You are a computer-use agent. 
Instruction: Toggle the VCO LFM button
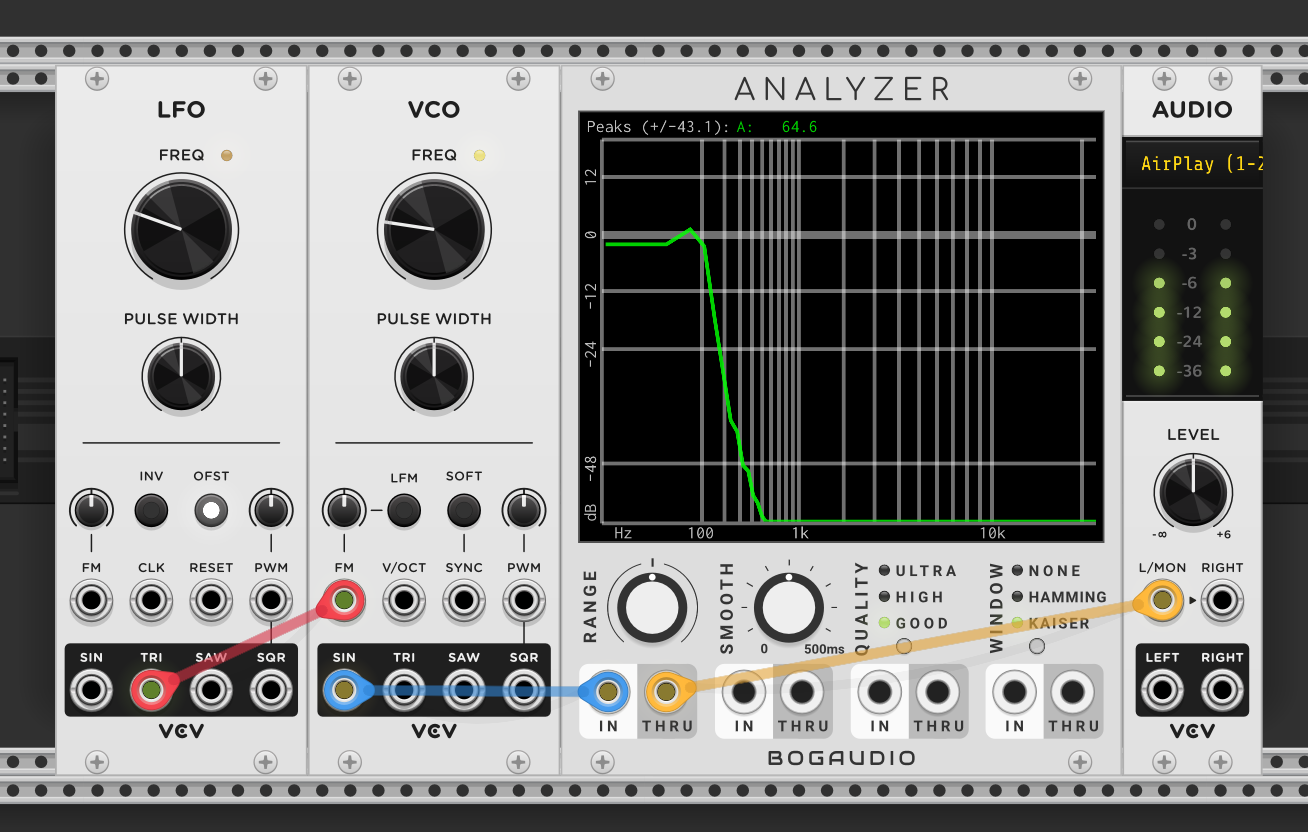pos(404,510)
